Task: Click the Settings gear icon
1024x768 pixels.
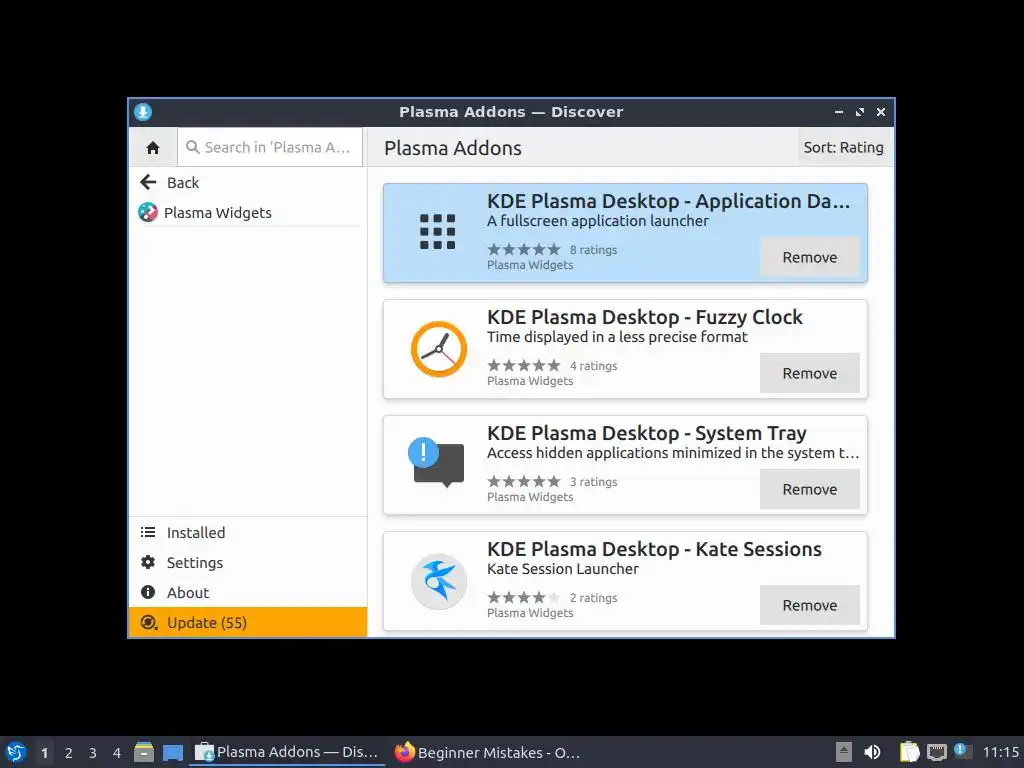Action: (x=148, y=562)
